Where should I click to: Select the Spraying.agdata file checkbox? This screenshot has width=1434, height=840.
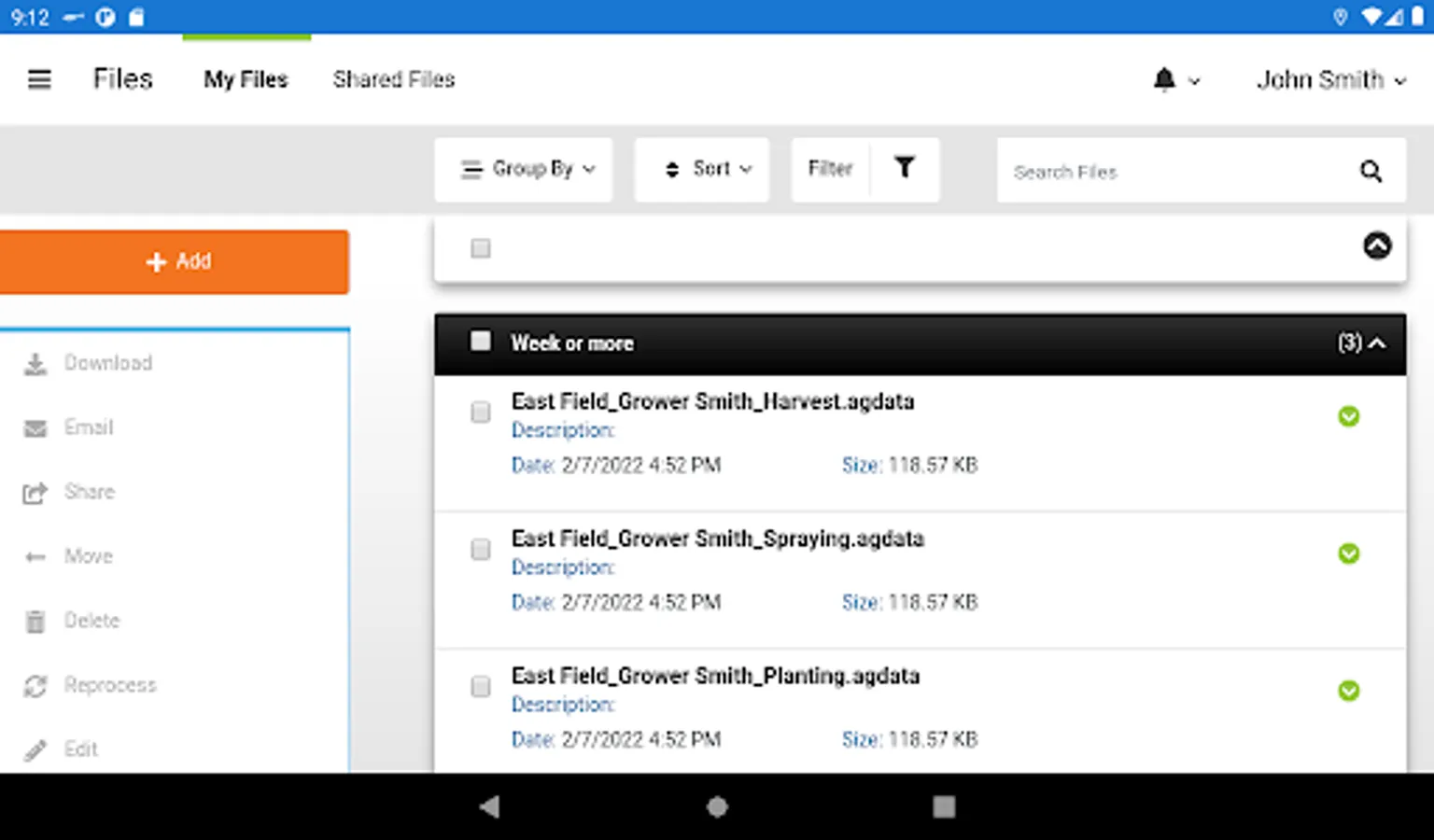pyautogui.click(x=481, y=550)
